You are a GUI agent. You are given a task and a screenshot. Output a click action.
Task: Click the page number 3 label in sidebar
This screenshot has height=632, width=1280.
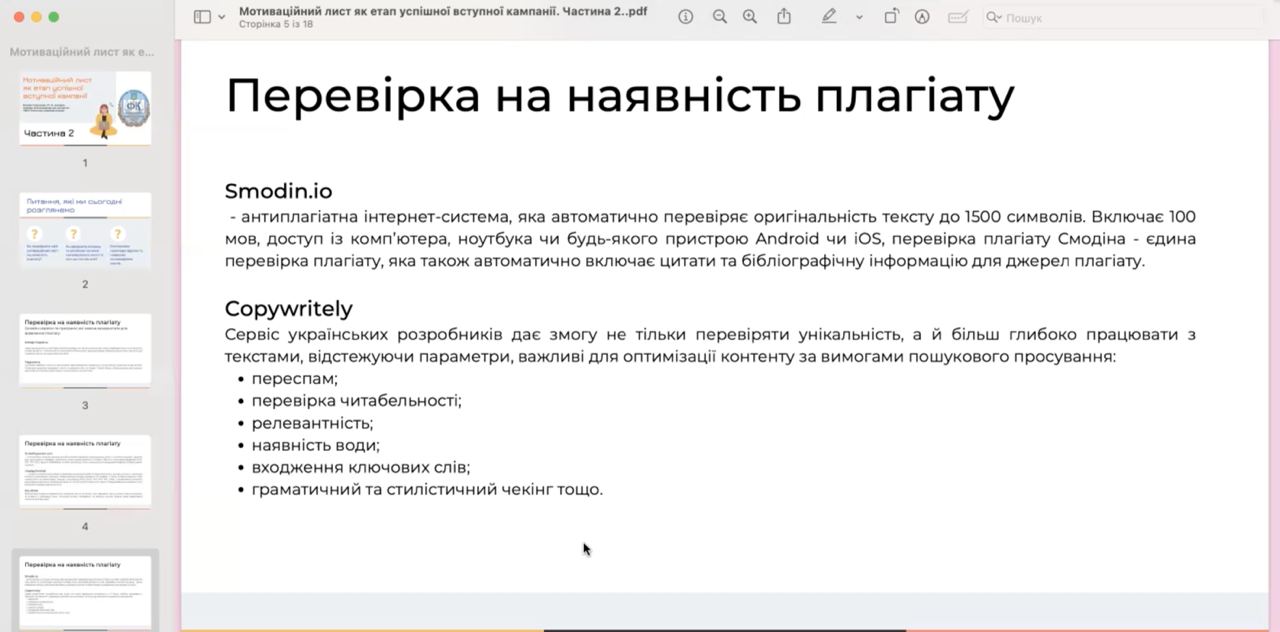tap(85, 405)
